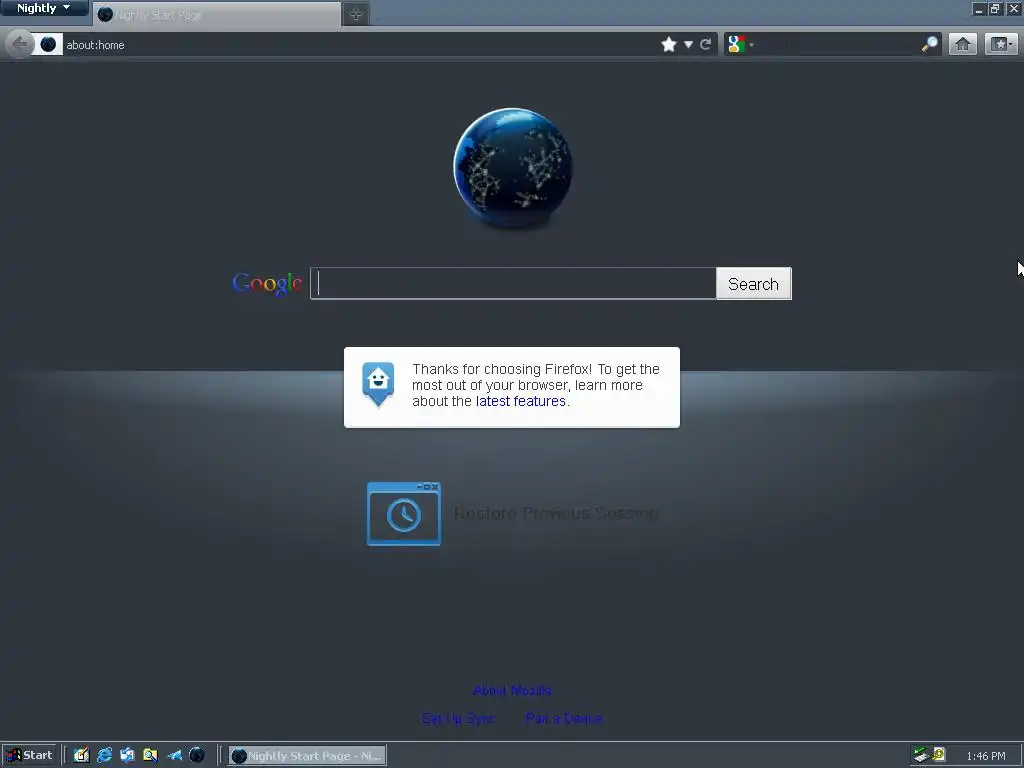Image resolution: width=1024 pixels, height=768 pixels.
Task: Open a new tab with plus button
Action: 356,14
